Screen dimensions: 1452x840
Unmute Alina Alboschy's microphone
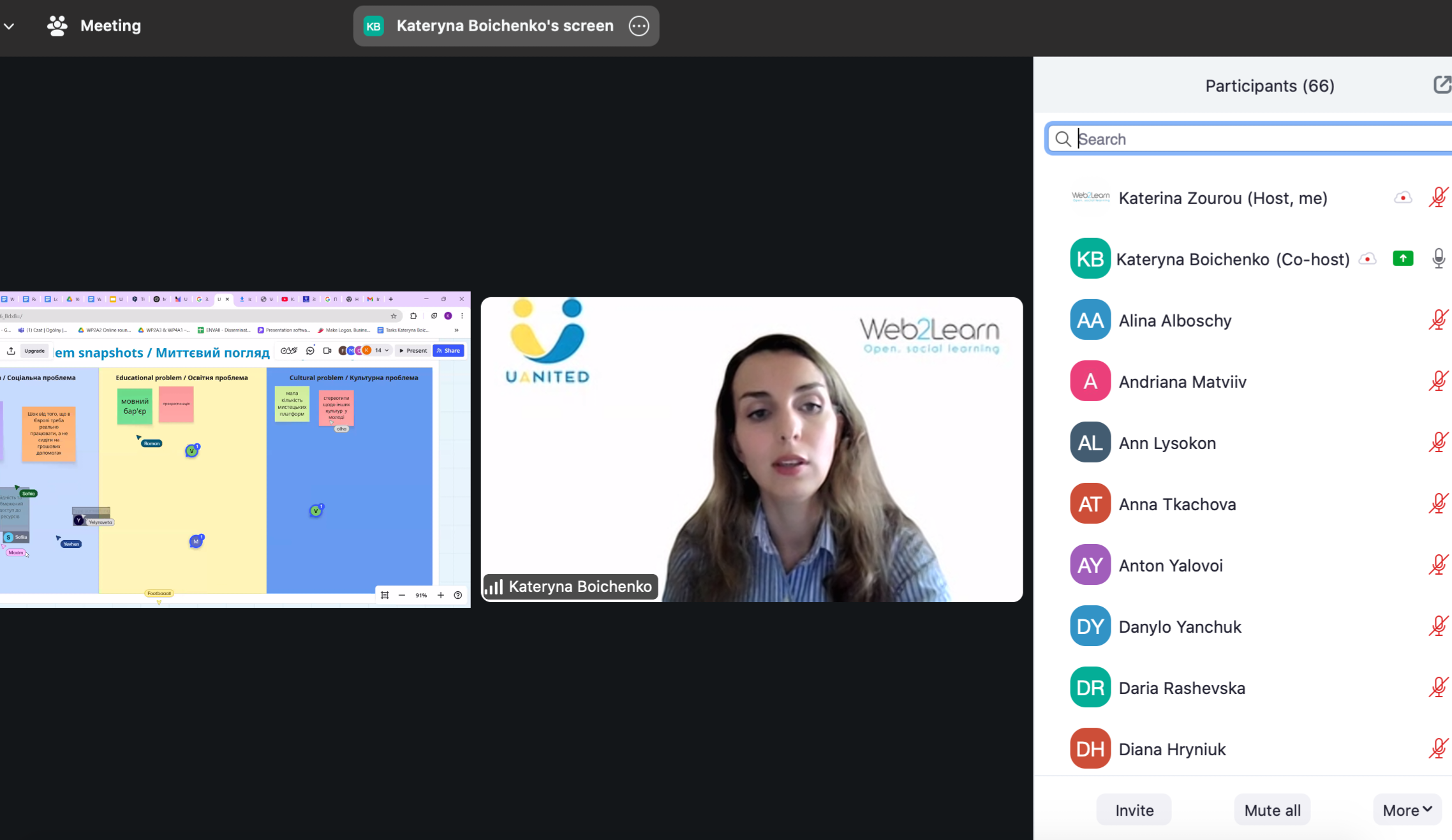coord(1438,320)
